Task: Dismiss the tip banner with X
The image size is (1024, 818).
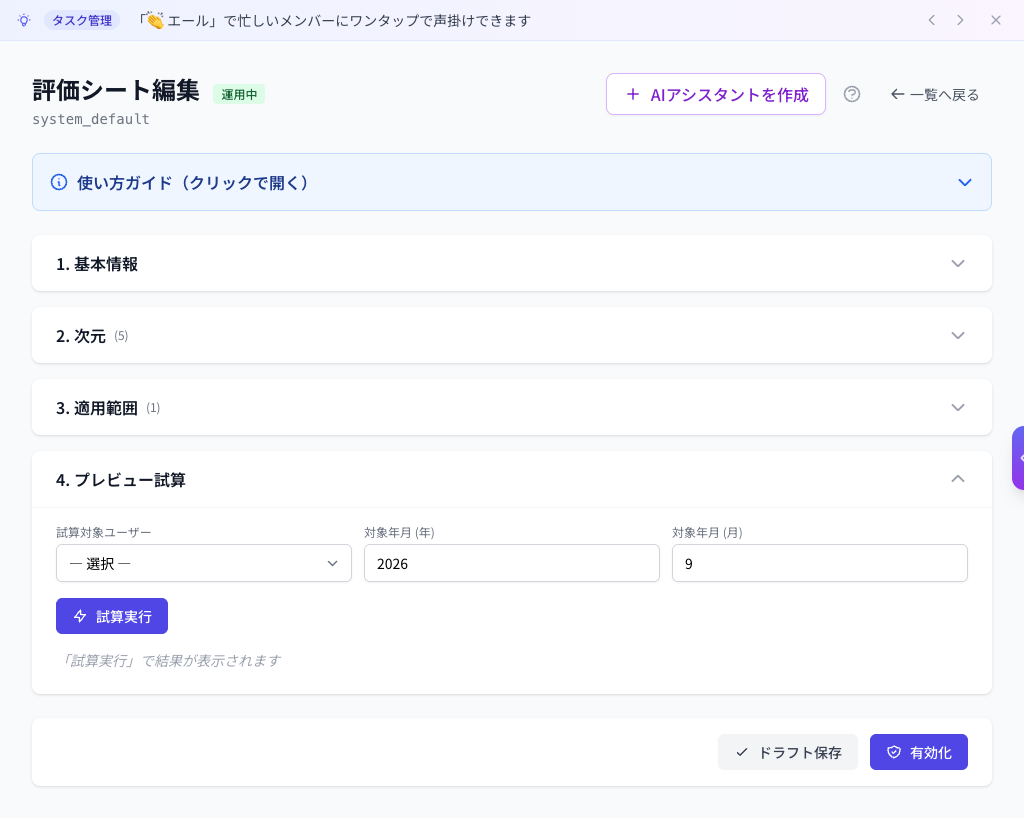Action: pyautogui.click(x=996, y=20)
